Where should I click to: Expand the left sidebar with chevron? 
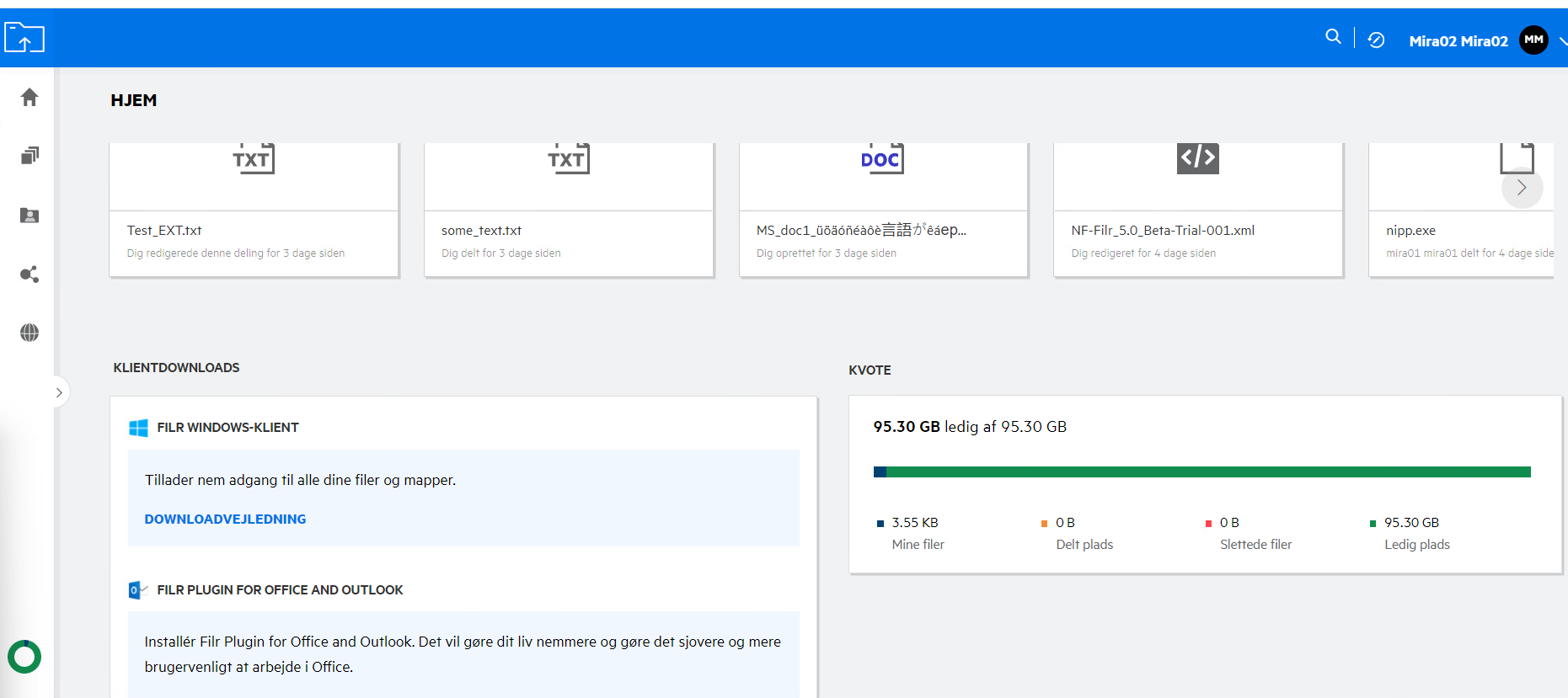[59, 392]
